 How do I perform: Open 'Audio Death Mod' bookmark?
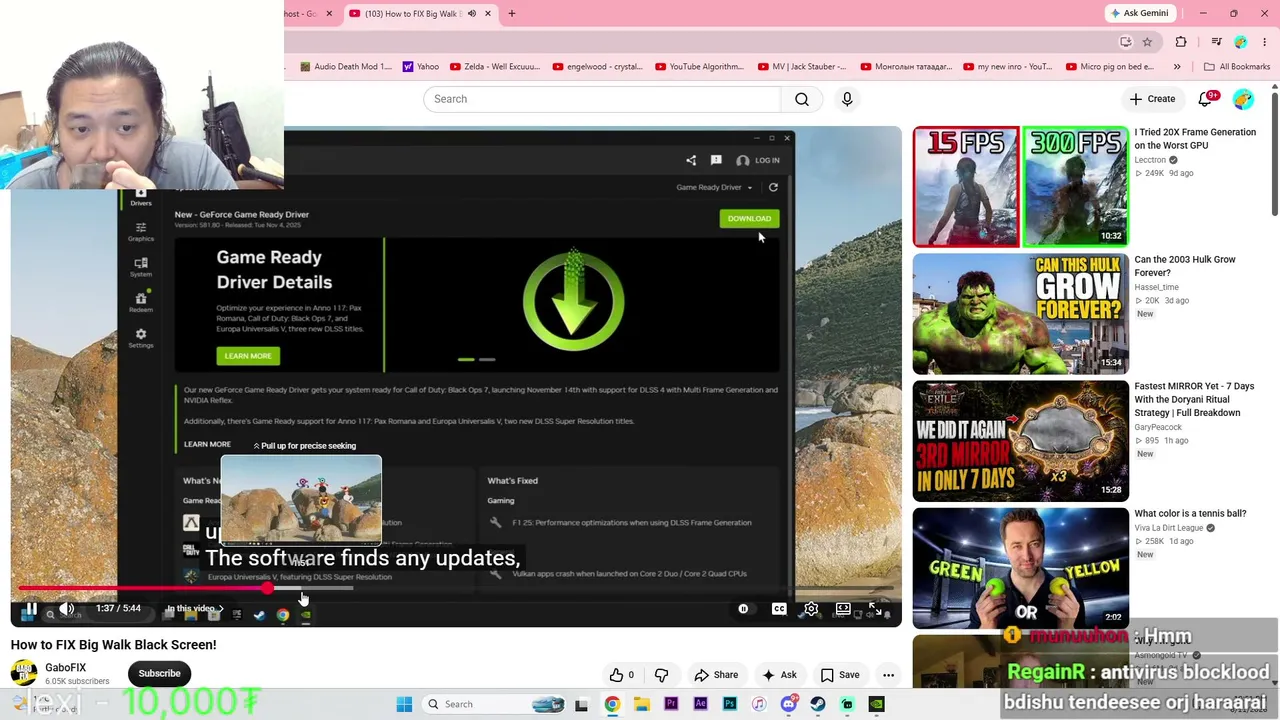coord(346,67)
